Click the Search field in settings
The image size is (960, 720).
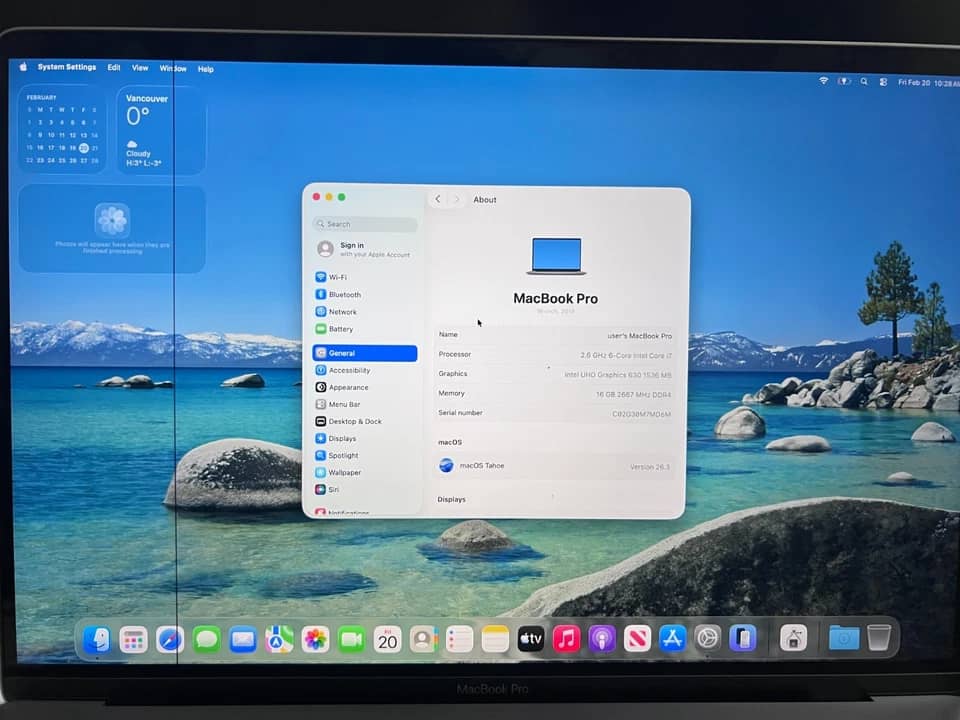point(365,224)
